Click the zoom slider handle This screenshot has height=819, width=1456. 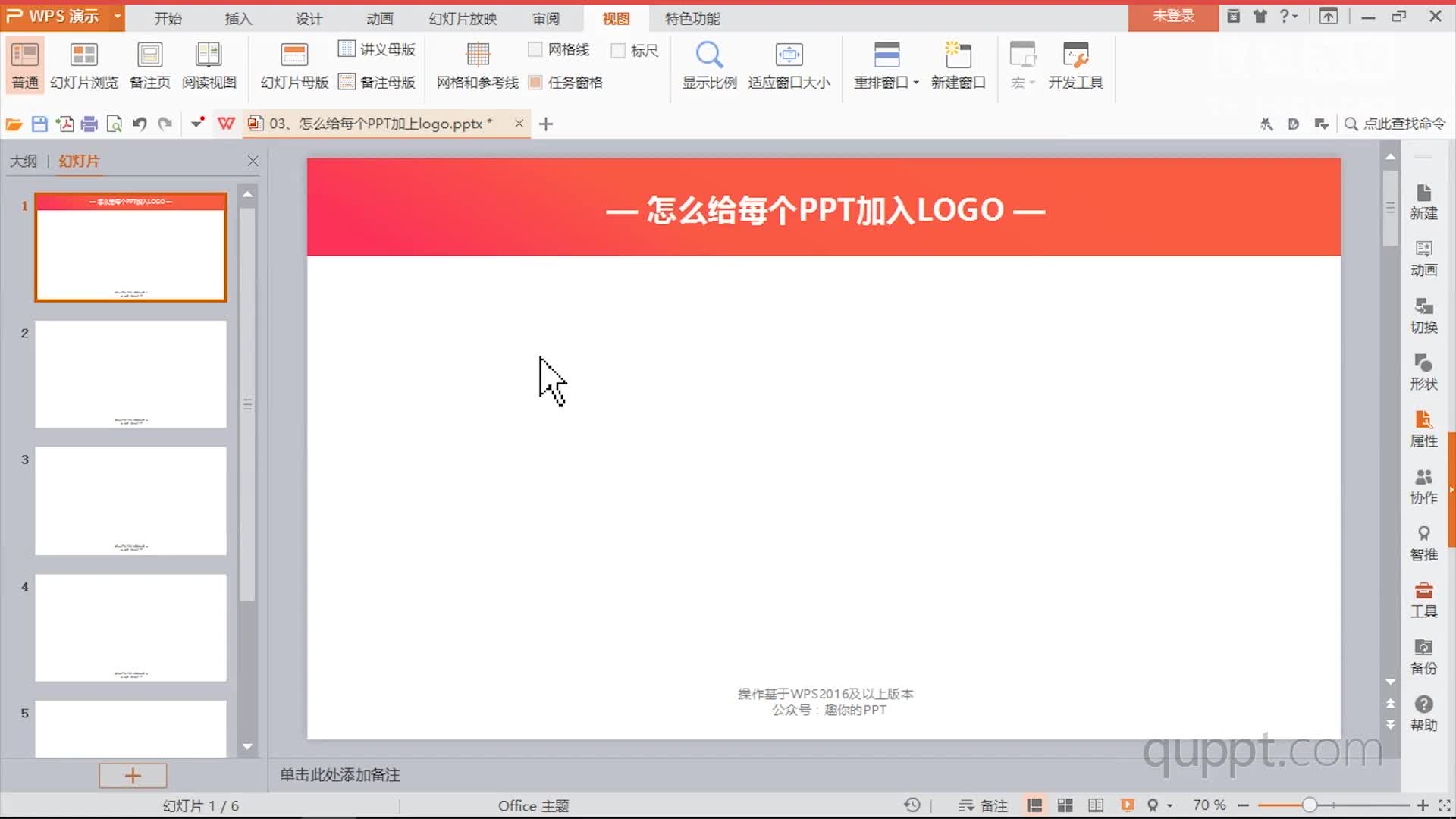1310,805
